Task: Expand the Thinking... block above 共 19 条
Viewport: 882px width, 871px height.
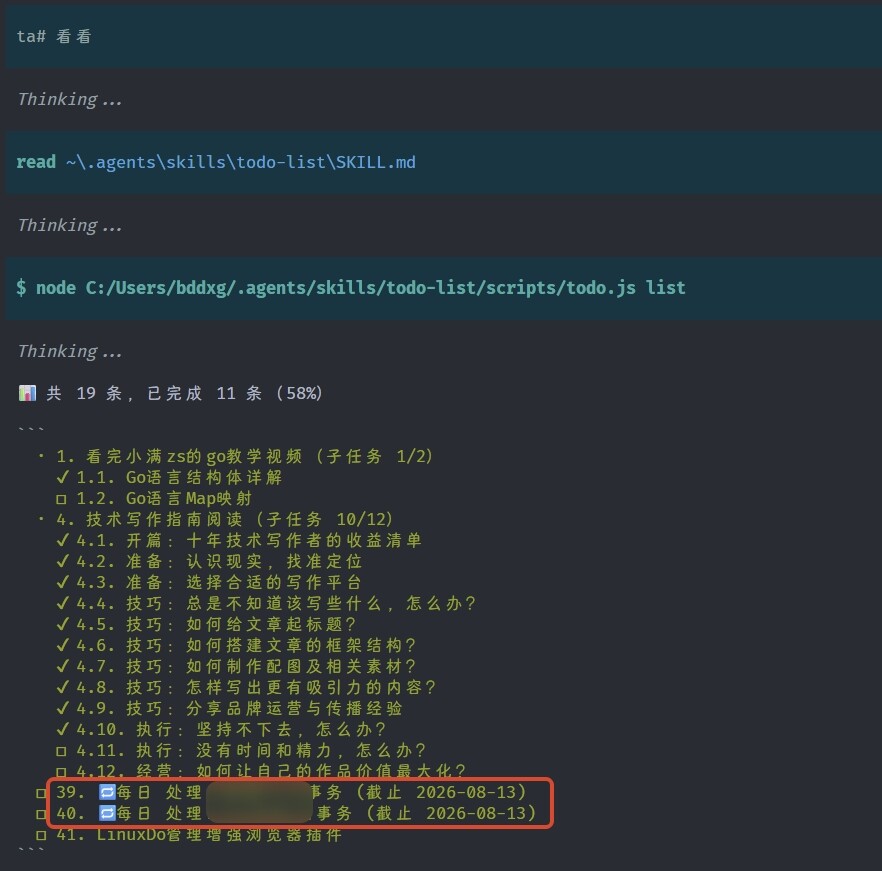Action: (70, 352)
